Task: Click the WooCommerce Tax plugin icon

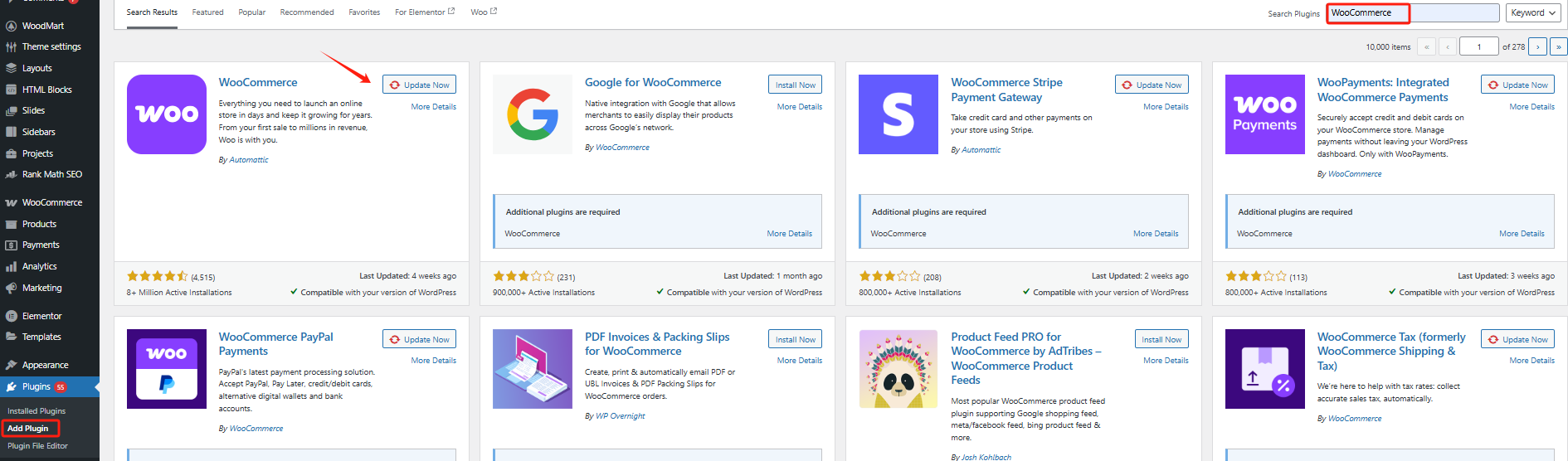Action: pyautogui.click(x=1264, y=369)
